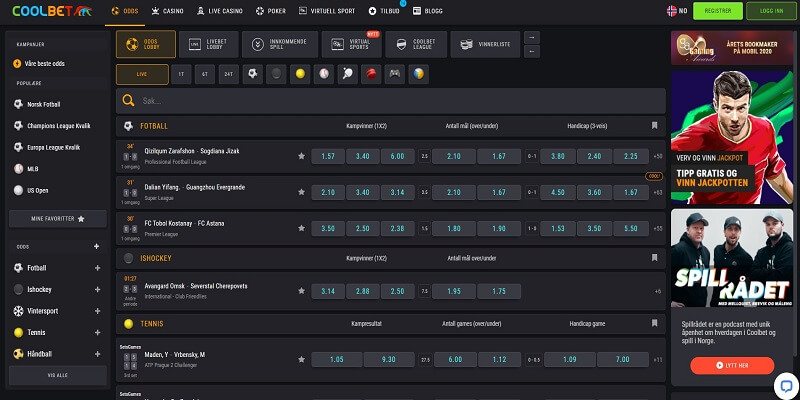This screenshot has height=400, width=800.
Task: Pick the 1.57 odds for Qizilqum Zarafshon
Action: (328, 157)
